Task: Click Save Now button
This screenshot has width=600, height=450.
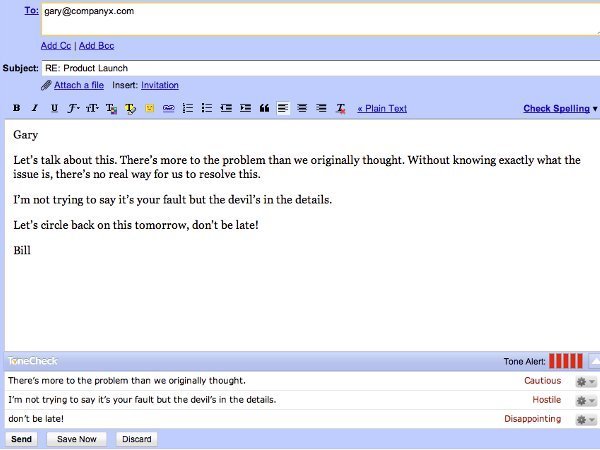Action: pyautogui.click(x=77, y=439)
